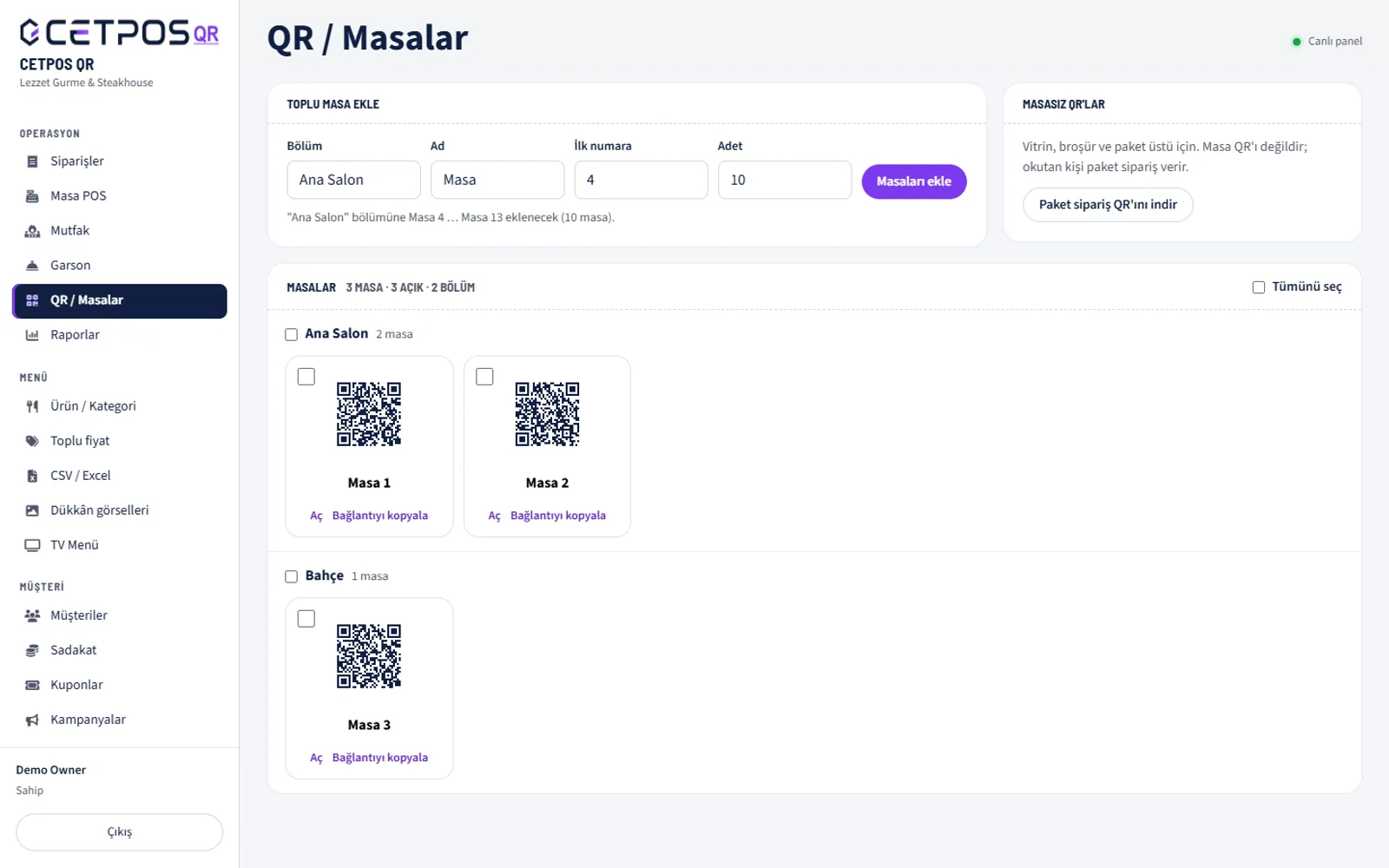
Task: Click the Kuponlar ticket icon
Action: tap(32, 685)
